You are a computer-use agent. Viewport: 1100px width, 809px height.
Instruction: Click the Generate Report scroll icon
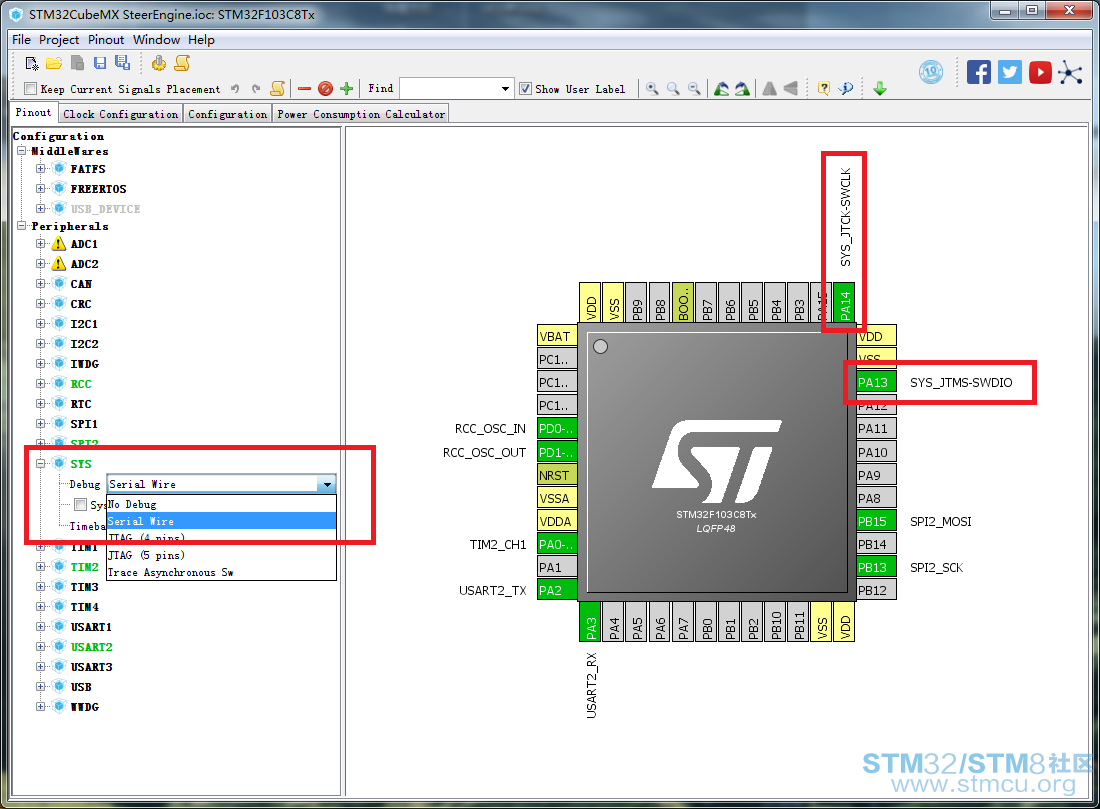coord(182,63)
